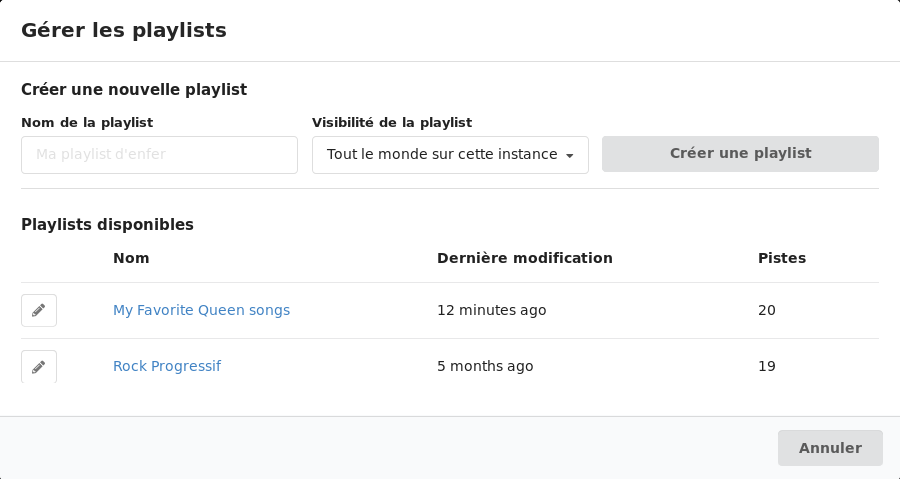Focus the playlist name input field
The height and width of the screenshot is (479, 900).
click(x=160, y=155)
